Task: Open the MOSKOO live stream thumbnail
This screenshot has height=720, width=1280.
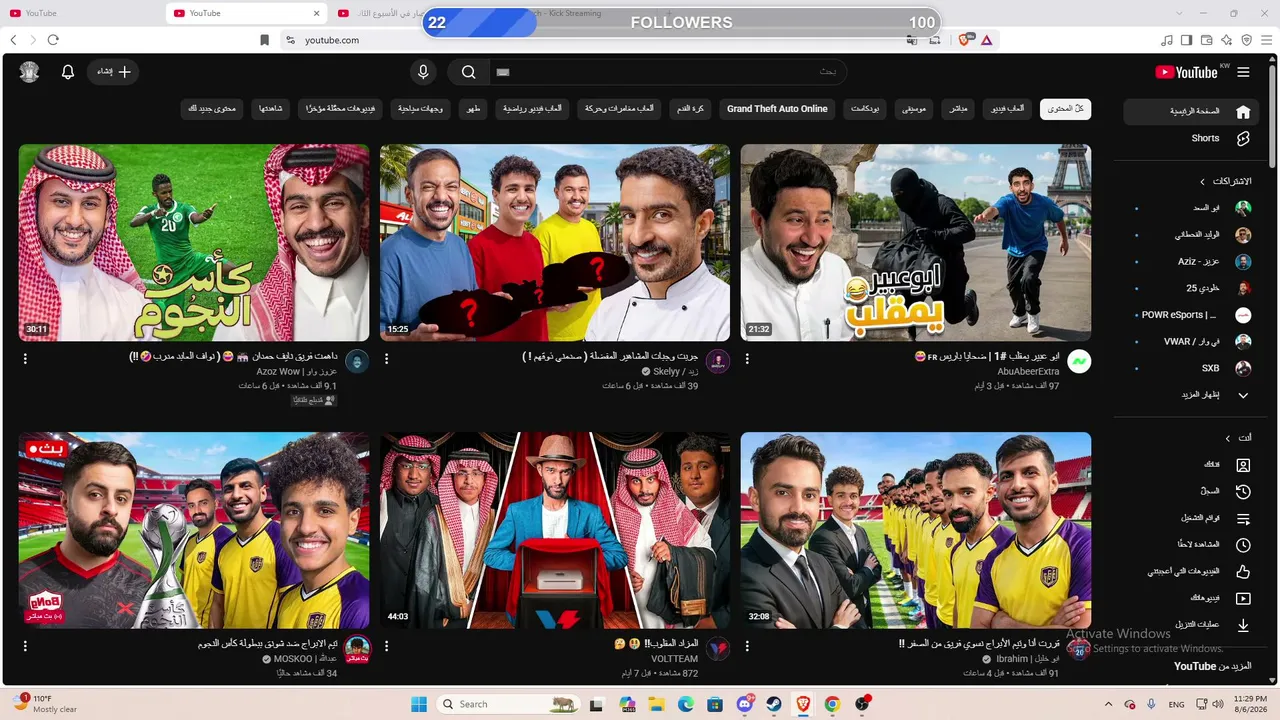Action: (194, 530)
